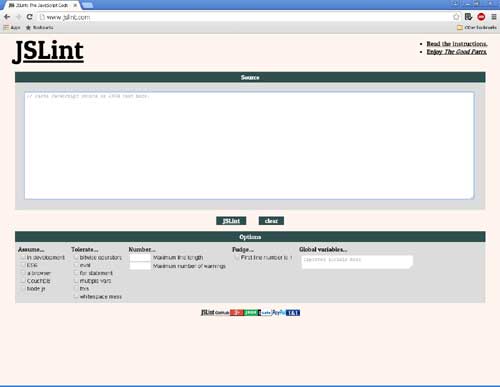Check the for statement option
Viewport: 500px width, 387px height.
pos(76,273)
